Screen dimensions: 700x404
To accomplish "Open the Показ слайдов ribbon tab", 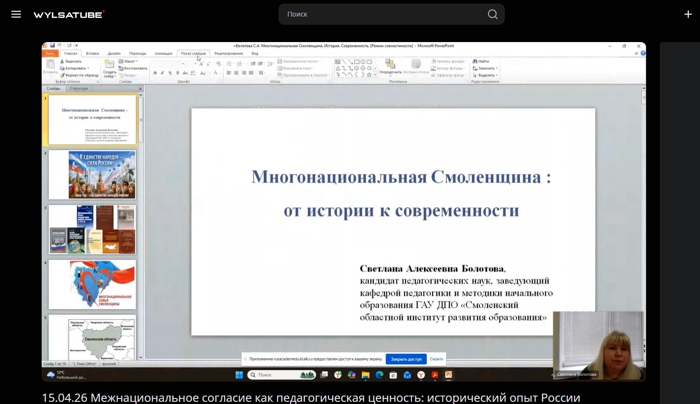I will [x=193, y=53].
